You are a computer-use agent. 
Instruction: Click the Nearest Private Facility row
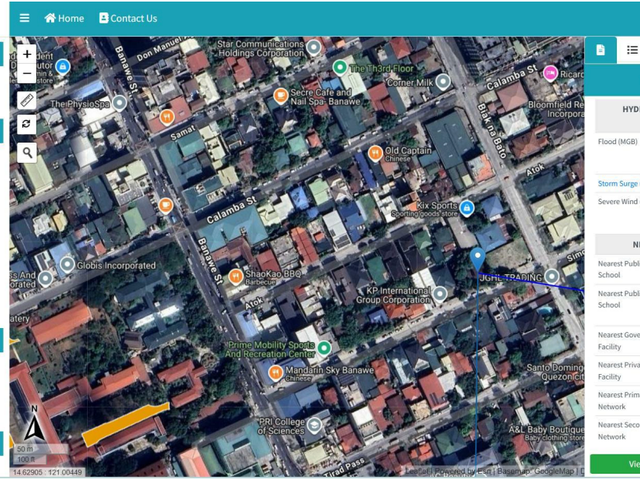(618, 371)
